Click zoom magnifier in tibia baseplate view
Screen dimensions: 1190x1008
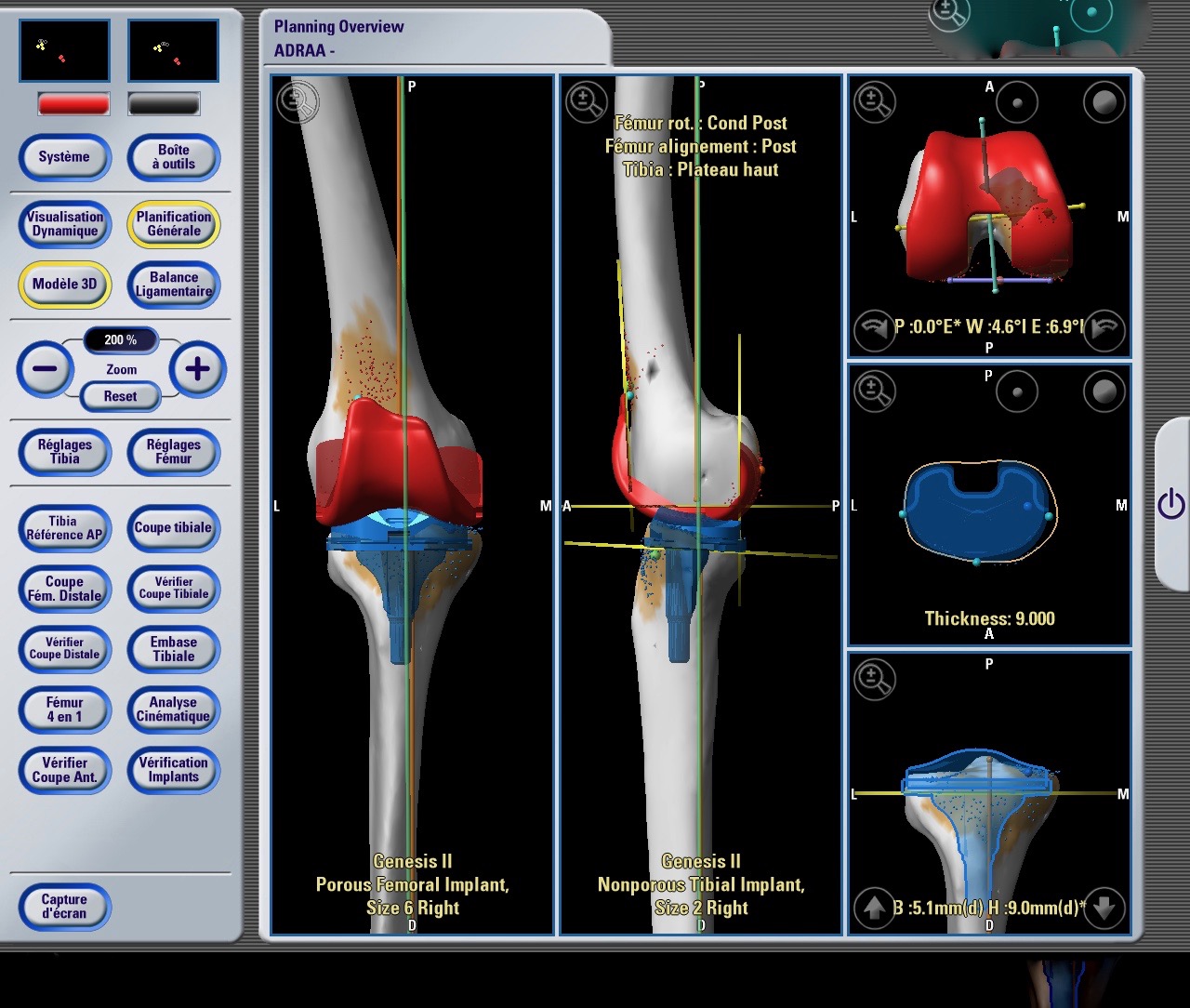pyautogui.click(x=875, y=679)
